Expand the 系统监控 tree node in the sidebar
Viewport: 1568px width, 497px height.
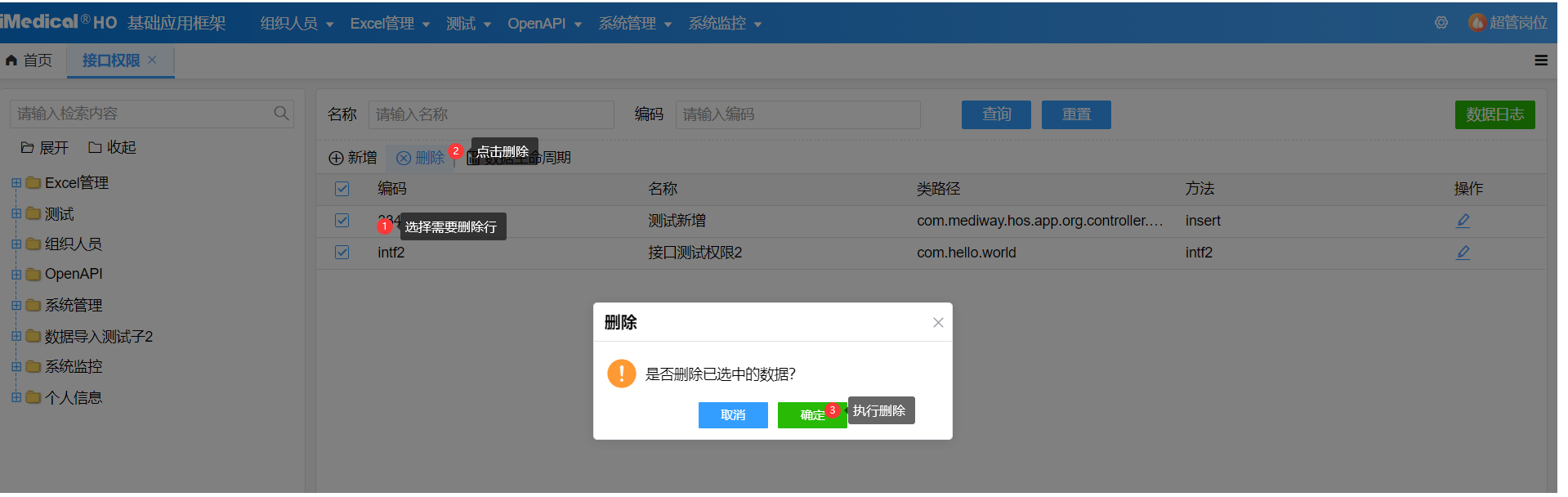[16, 367]
